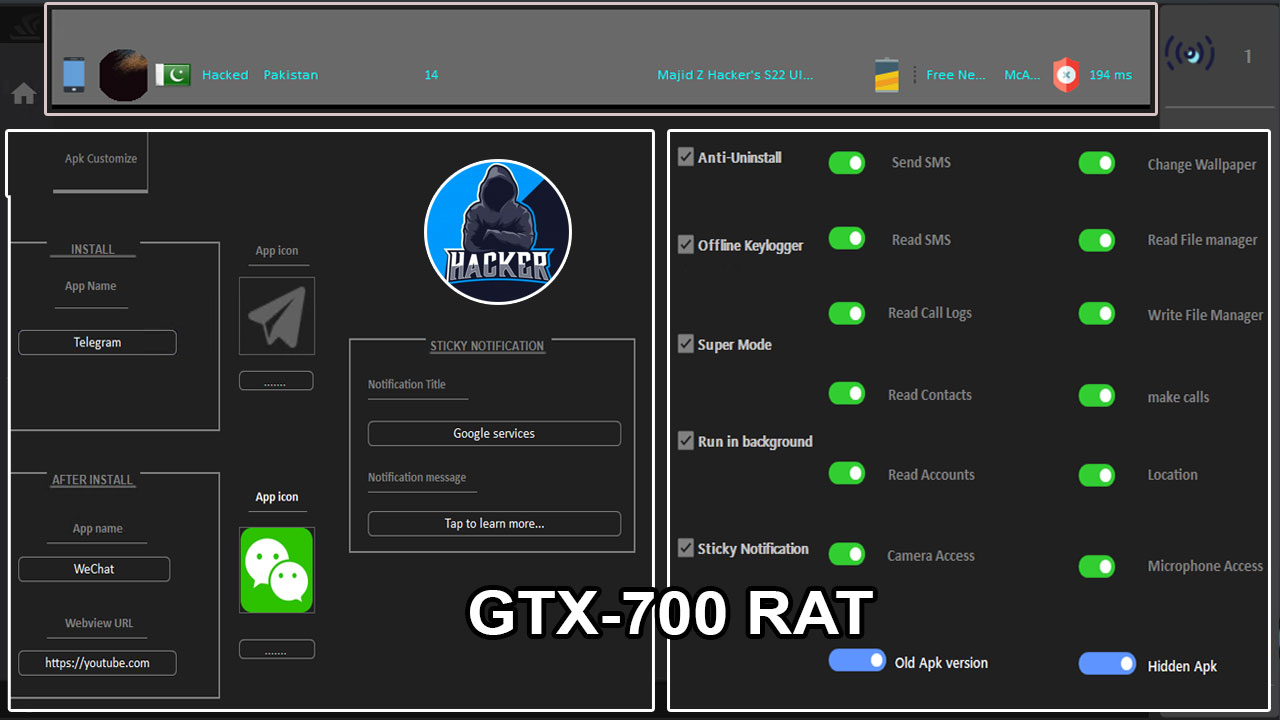This screenshot has width=1280, height=720.
Task: Select the Telegram paper-plane app icon
Action: (277, 316)
